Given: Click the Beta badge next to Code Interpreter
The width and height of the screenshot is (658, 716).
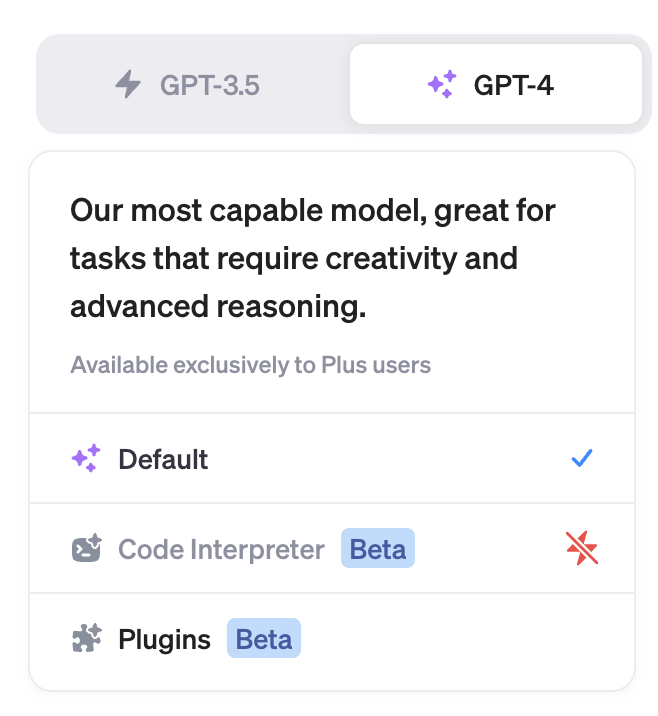Looking at the screenshot, I should click(378, 549).
